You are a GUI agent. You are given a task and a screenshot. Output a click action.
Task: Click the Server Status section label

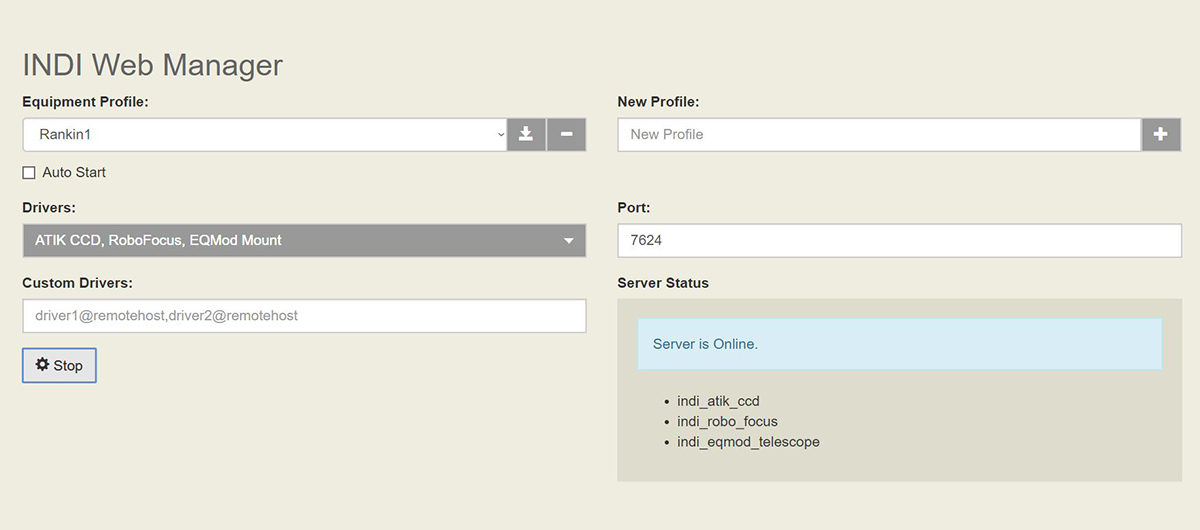point(663,283)
